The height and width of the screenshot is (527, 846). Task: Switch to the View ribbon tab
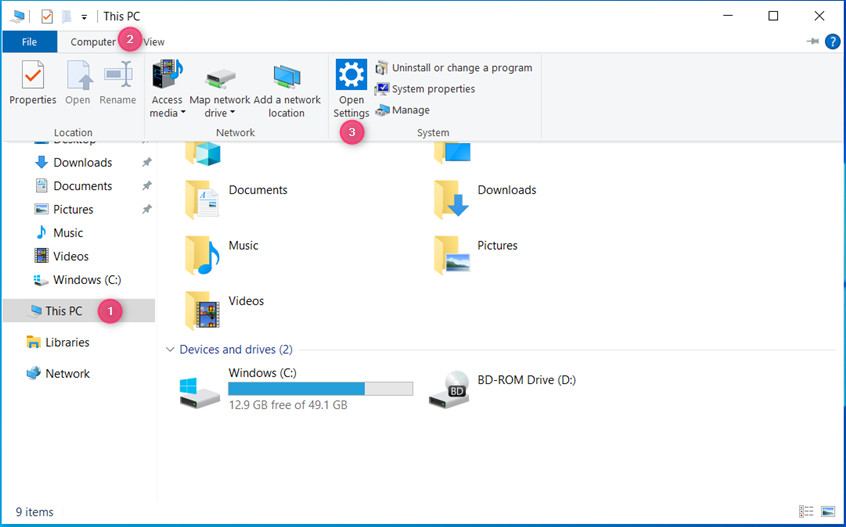154,42
